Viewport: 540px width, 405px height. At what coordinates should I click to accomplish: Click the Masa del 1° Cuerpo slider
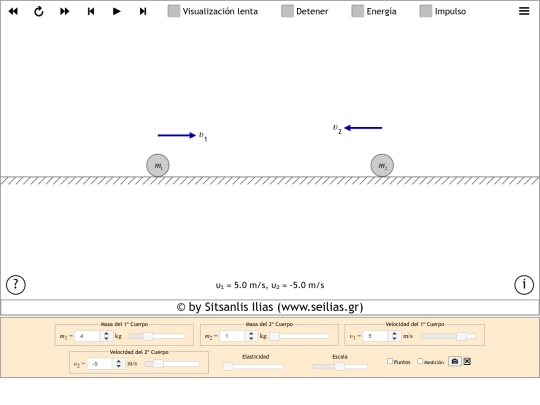point(157,336)
